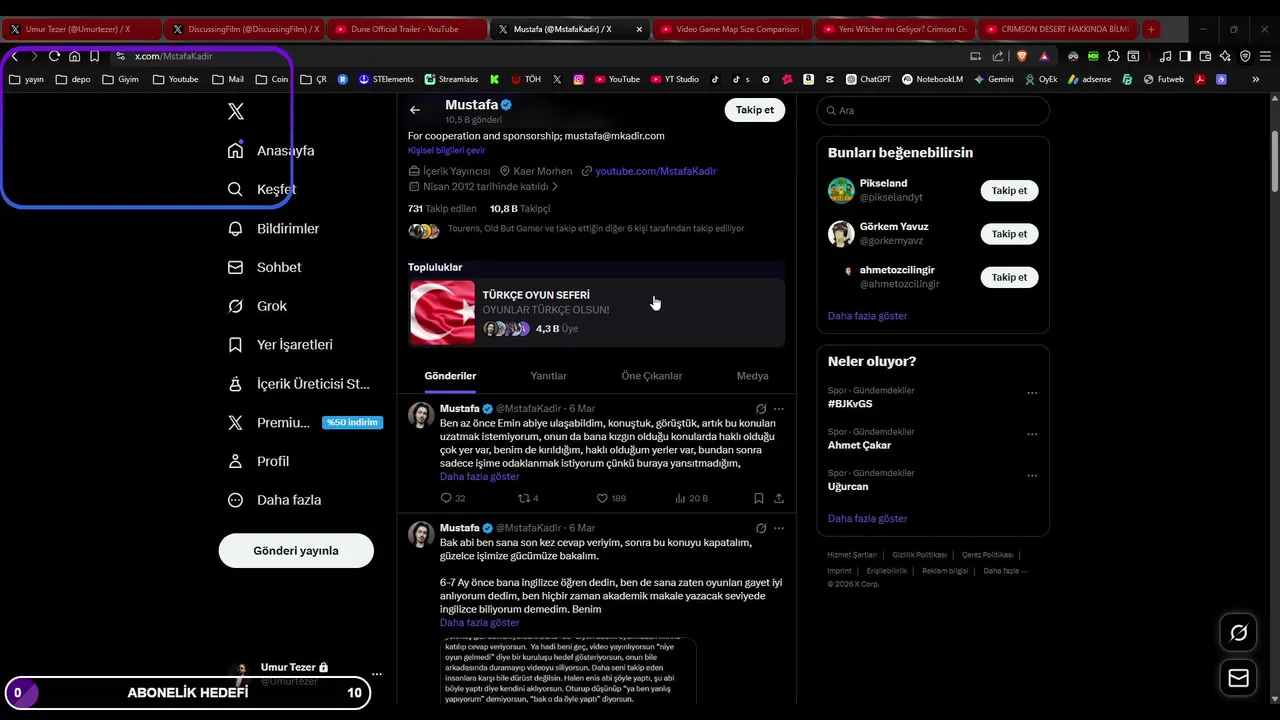The height and width of the screenshot is (720, 1280).
Task: Open youtube.com/MstafaKadir profile link
Action: [x=656, y=171]
